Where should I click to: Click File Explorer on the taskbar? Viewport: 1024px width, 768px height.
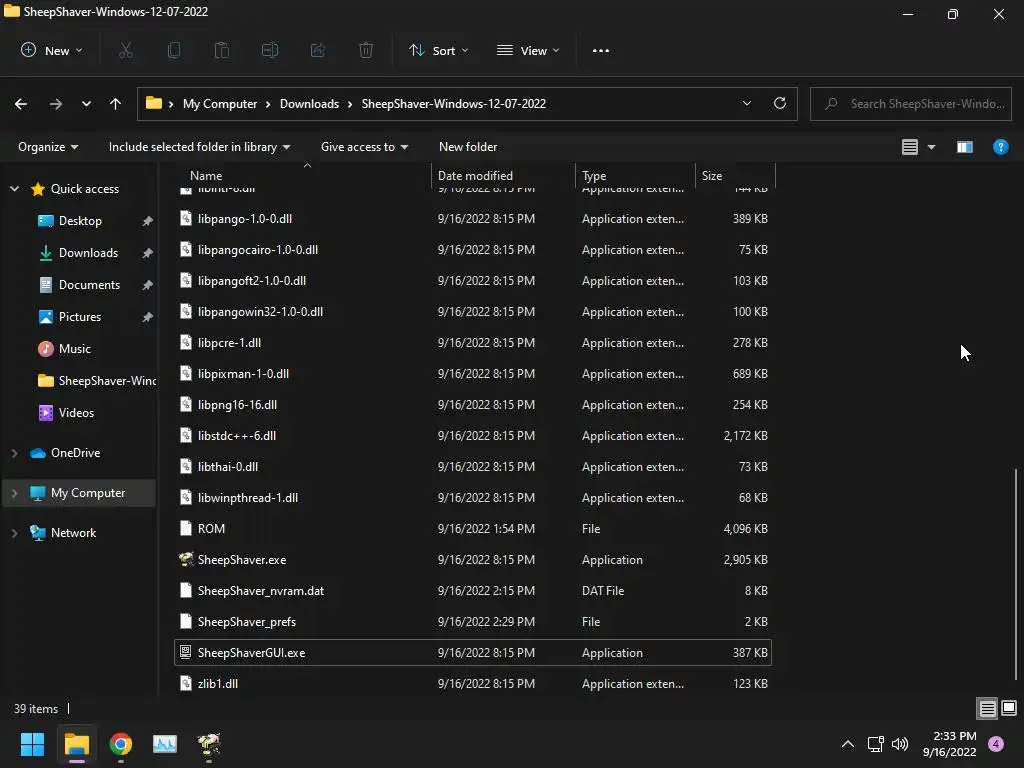click(x=76, y=744)
